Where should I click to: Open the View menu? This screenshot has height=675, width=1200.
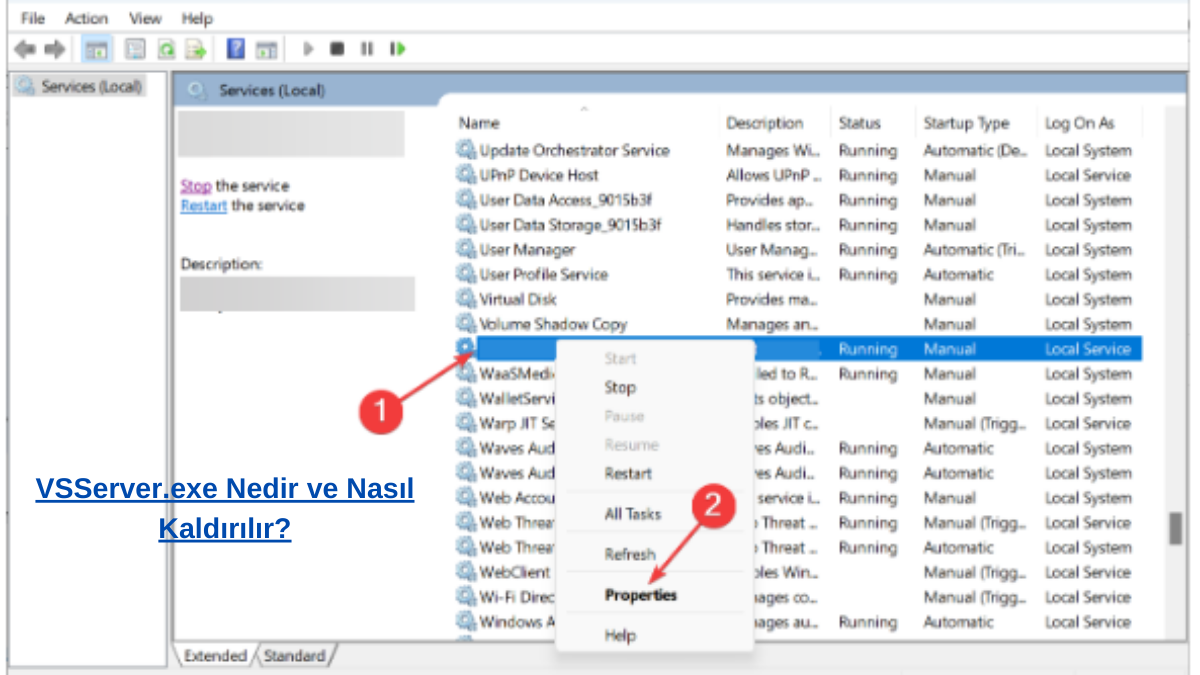click(145, 18)
